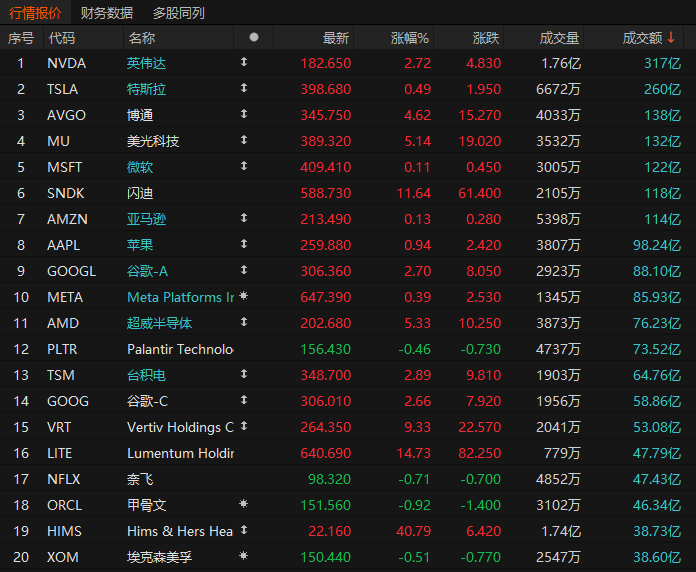
Task: Click the 182.650 latest price value
Action: [325, 63]
